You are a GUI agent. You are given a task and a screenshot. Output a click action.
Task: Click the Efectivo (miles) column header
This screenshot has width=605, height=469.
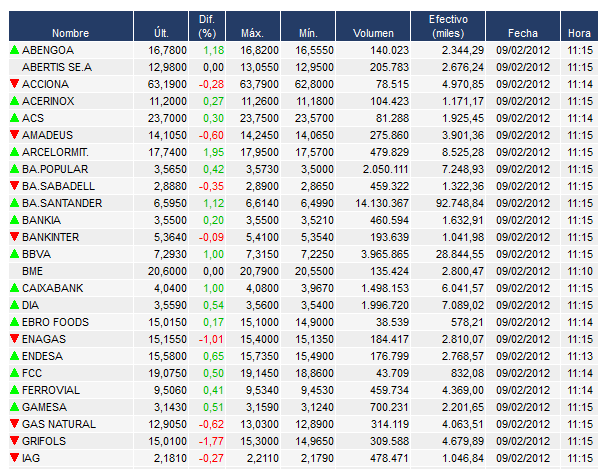tap(448, 26)
